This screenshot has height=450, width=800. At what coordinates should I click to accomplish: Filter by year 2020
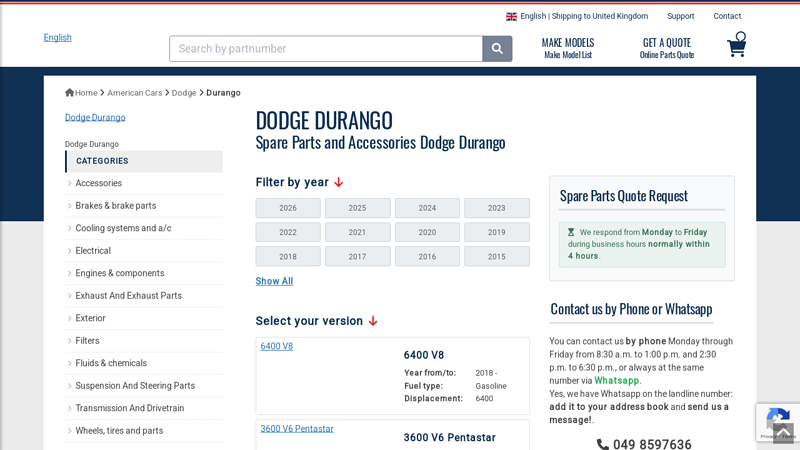click(427, 232)
